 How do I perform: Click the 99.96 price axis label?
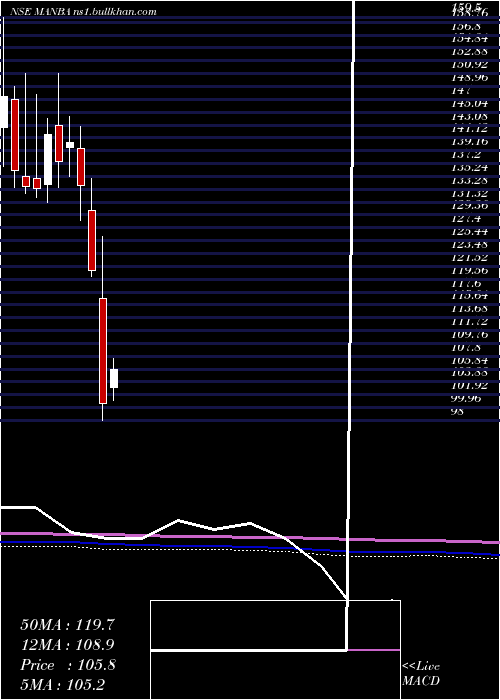click(466, 399)
